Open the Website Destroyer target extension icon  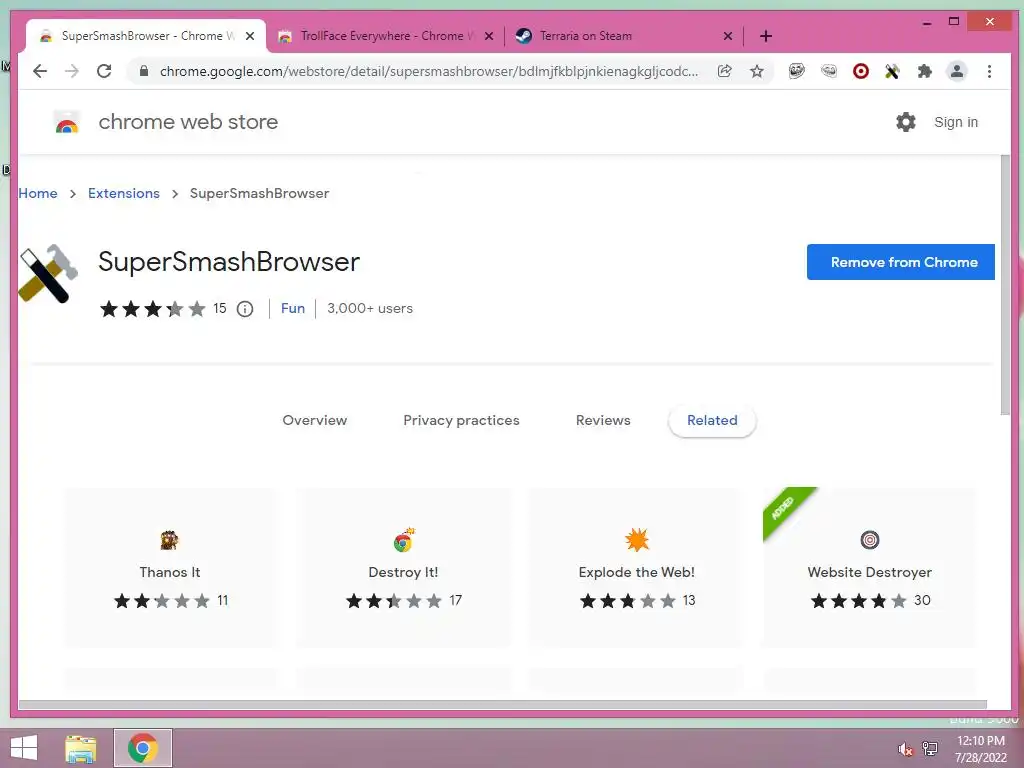pos(861,71)
